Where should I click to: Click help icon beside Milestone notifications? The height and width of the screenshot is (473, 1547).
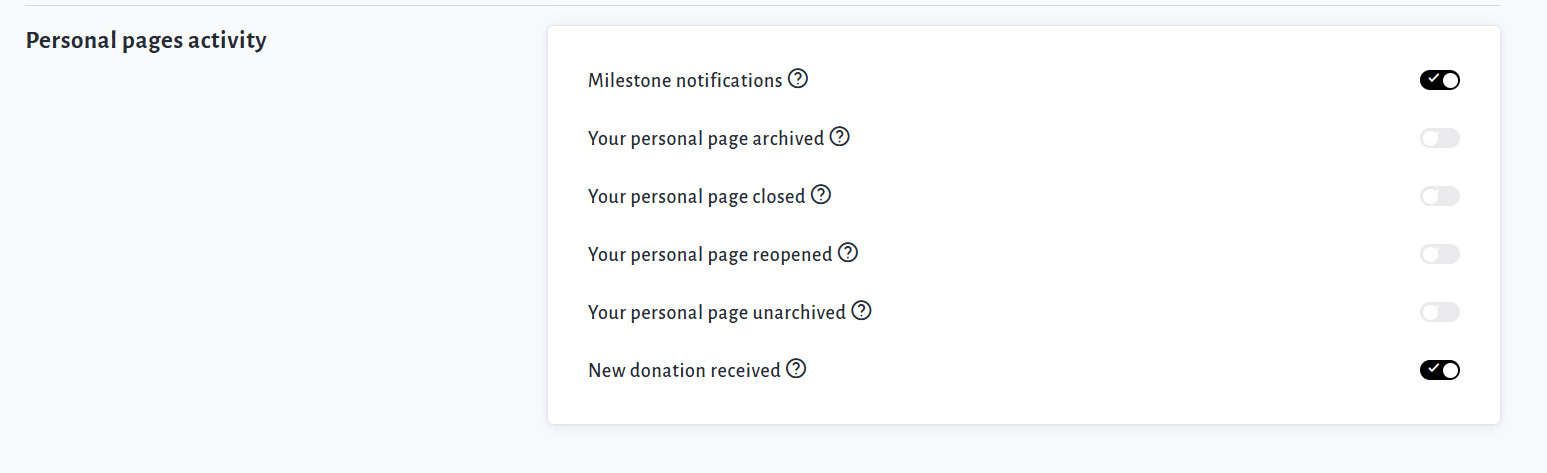[x=798, y=79]
